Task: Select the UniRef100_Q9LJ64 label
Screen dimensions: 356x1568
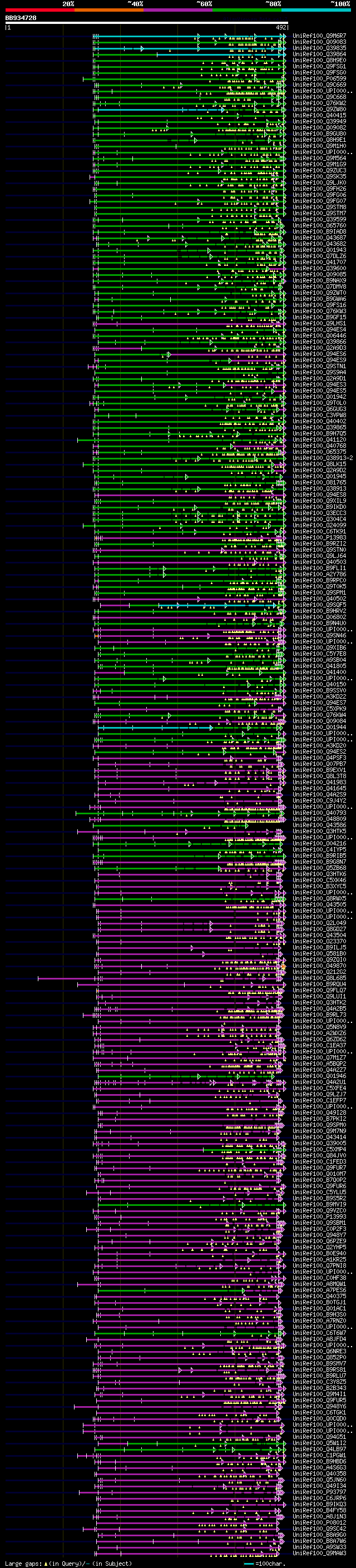Action: point(319,556)
